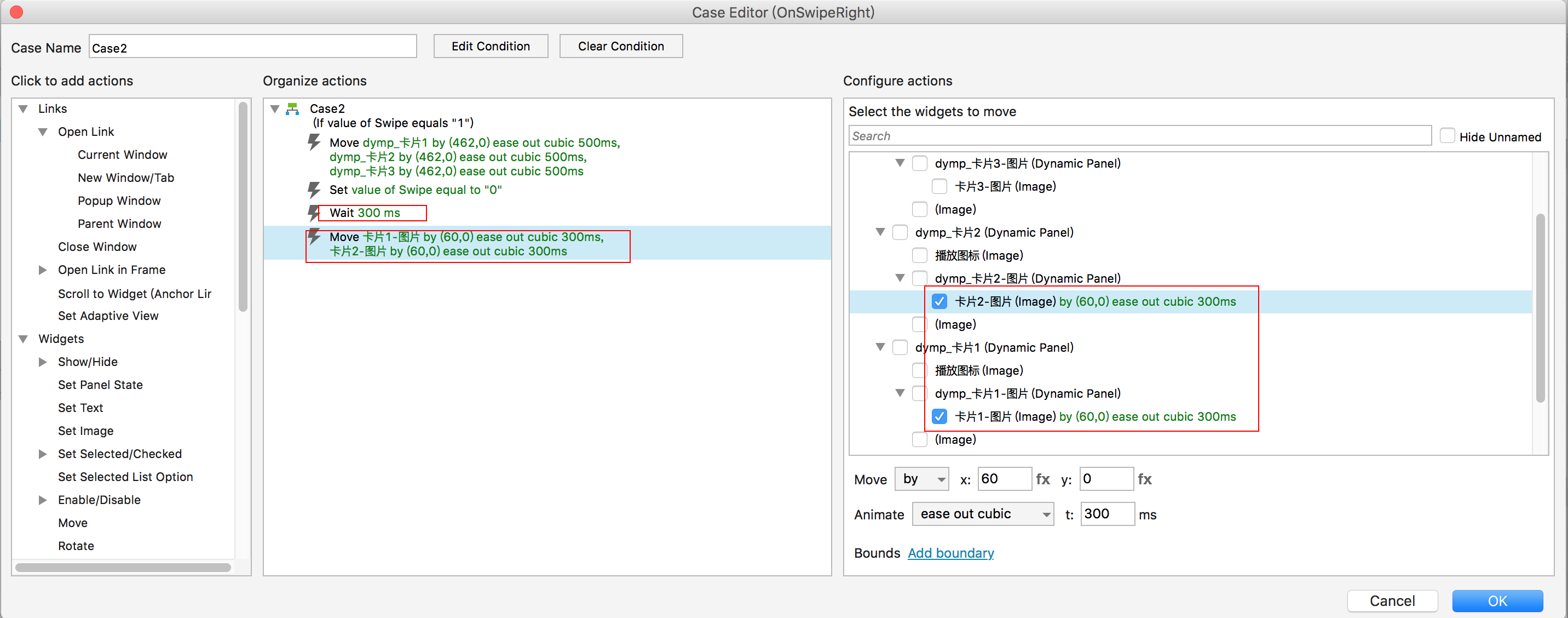Uncheck 卡片2-图片 (Image) checkbox
The width and height of the screenshot is (1568, 618).
[939, 301]
